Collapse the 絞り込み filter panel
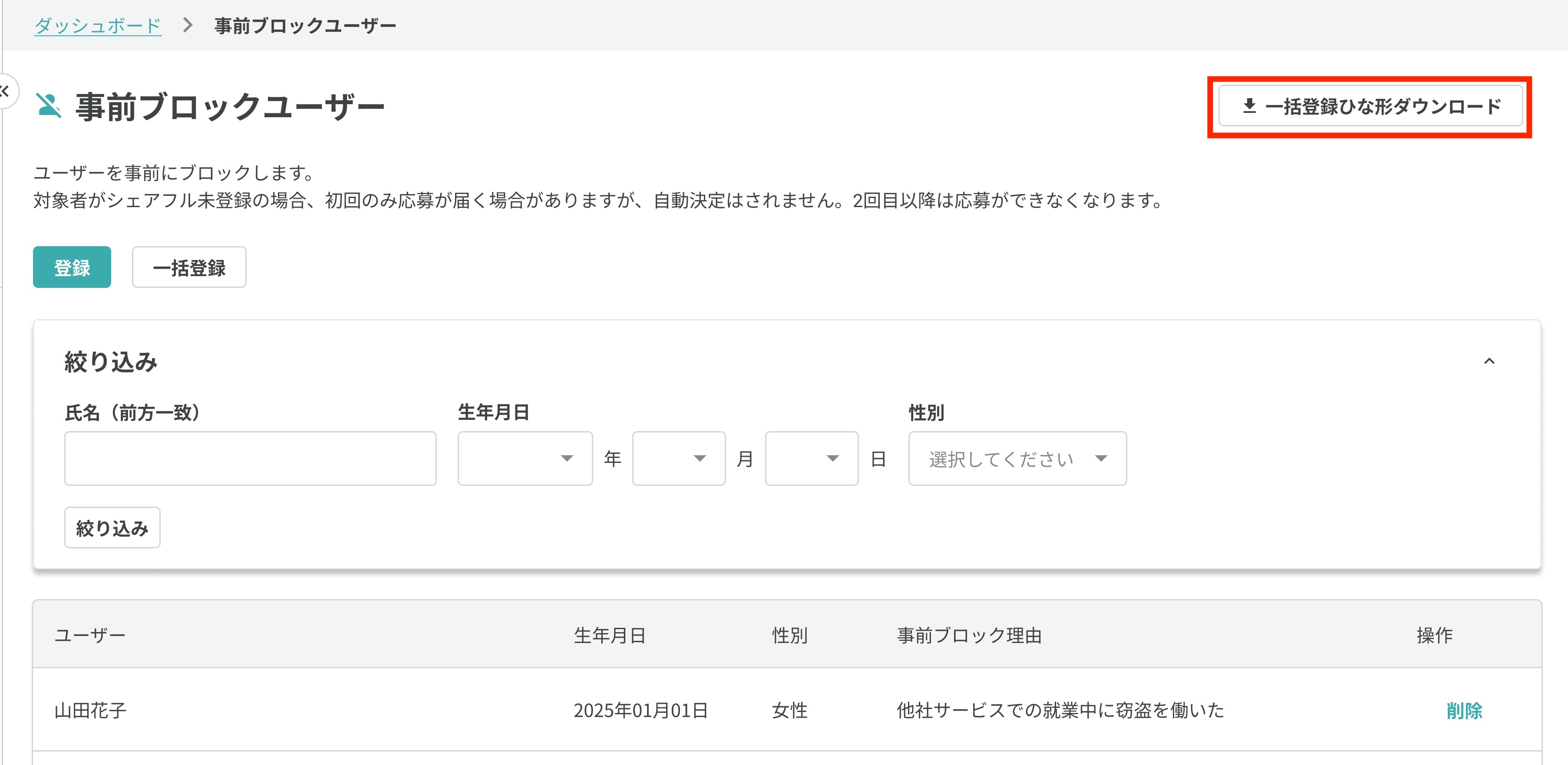This screenshot has height=765, width=1568. (x=1489, y=362)
